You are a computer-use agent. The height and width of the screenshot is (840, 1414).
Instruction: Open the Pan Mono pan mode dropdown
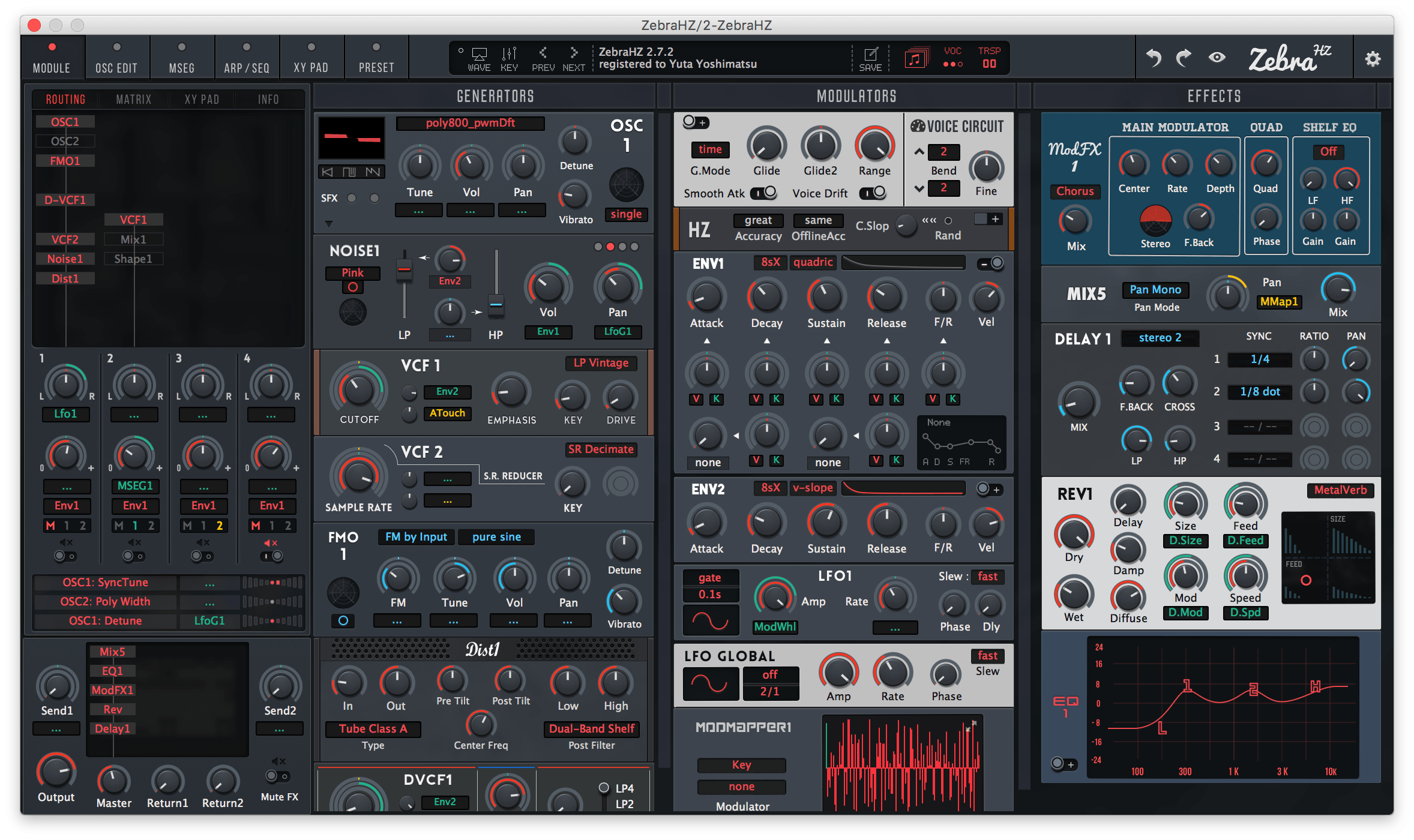click(1155, 290)
